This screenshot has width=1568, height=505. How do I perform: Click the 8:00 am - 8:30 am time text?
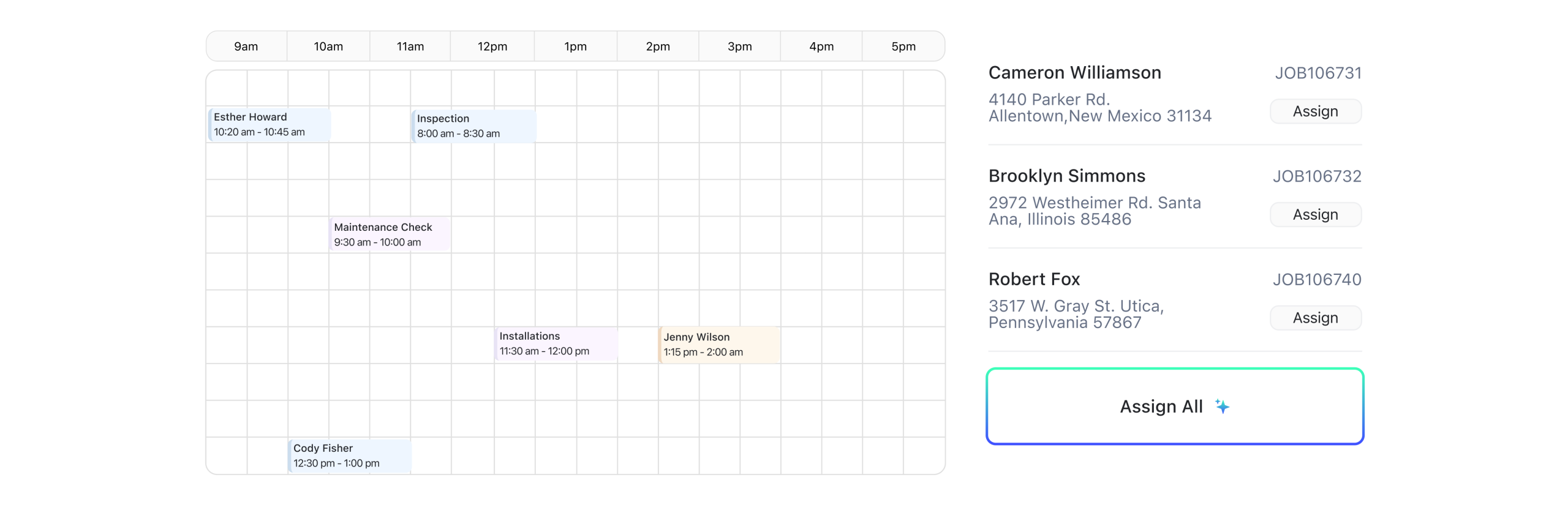point(458,133)
